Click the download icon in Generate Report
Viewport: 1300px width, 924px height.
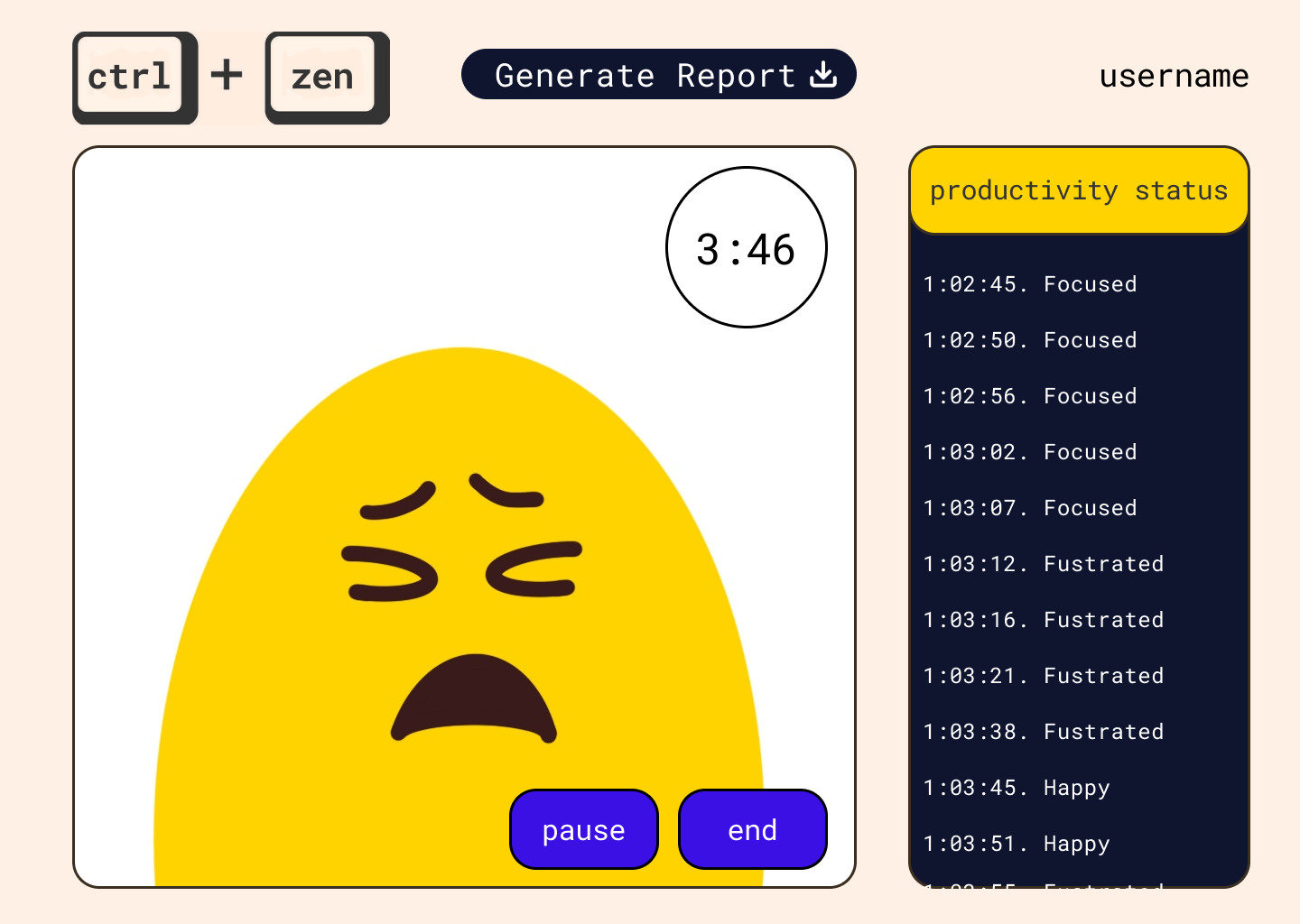tap(823, 74)
